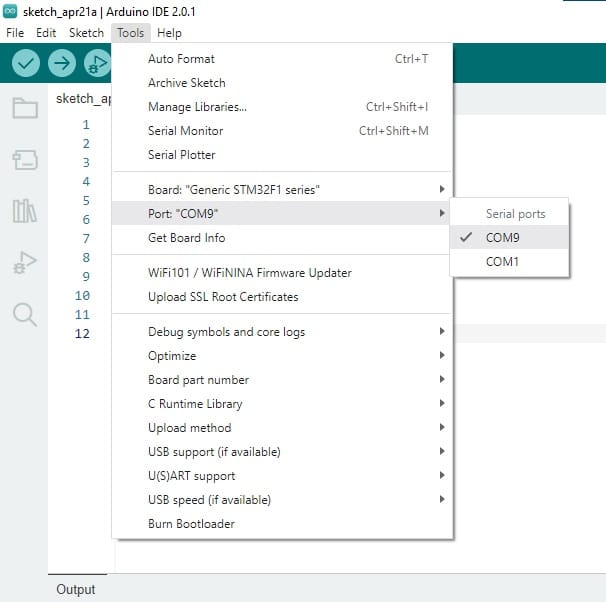Switch to the sketch_apr21a editor tab
This screenshot has height=602, width=606.
click(83, 99)
